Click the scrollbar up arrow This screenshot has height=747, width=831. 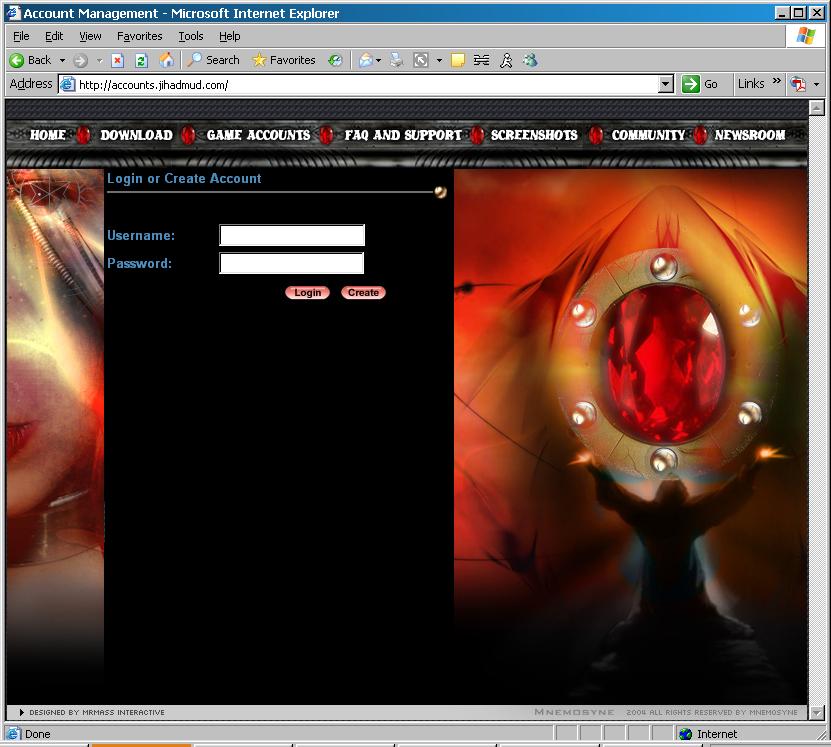pyautogui.click(x=817, y=108)
